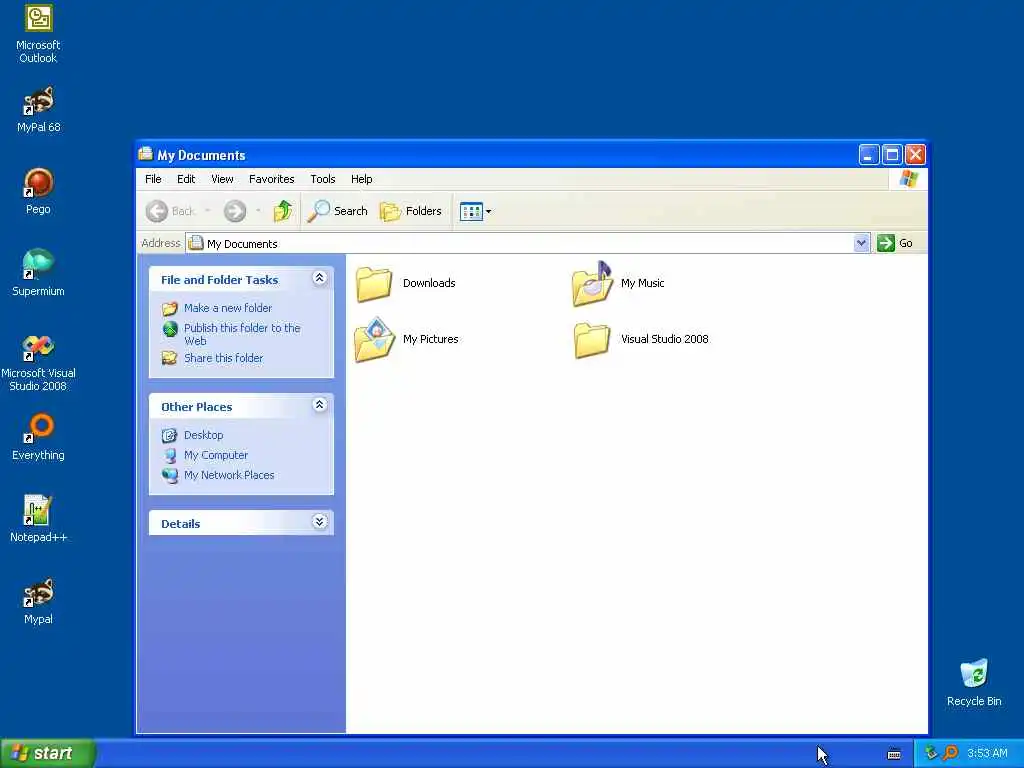This screenshot has height=768, width=1024.
Task: Open the Microsoft Outlook desktop icon
Action: tap(38, 33)
